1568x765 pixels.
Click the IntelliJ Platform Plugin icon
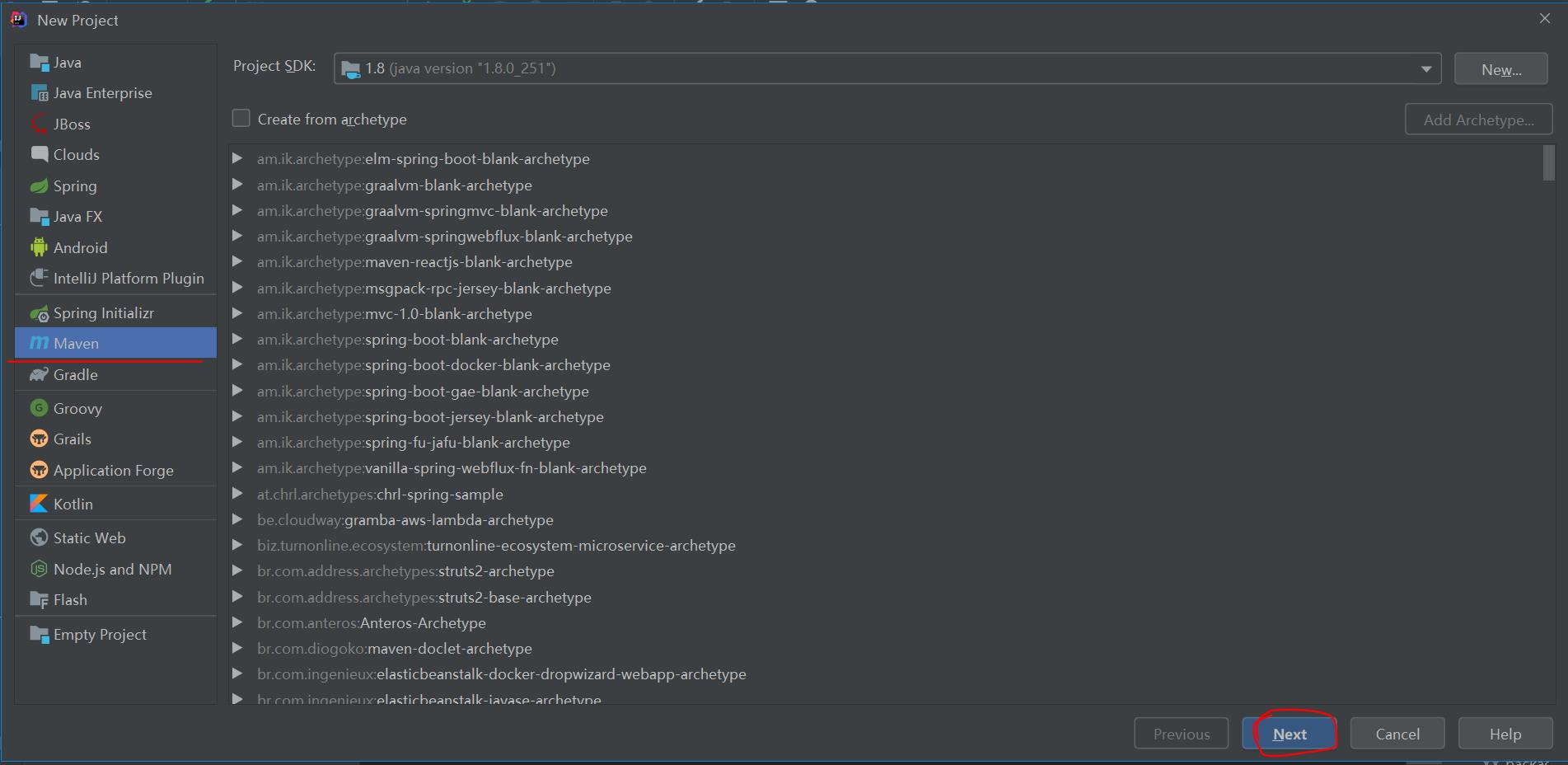(x=39, y=279)
